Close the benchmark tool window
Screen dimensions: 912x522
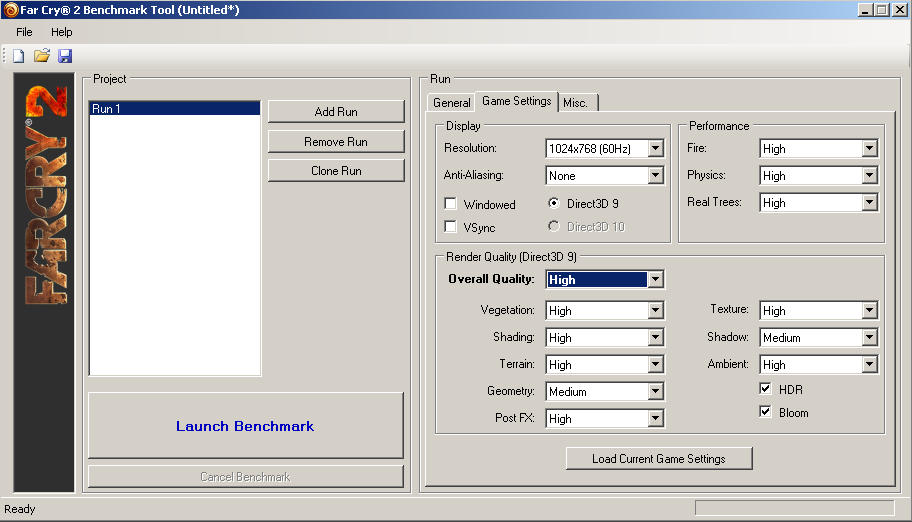click(900, 10)
